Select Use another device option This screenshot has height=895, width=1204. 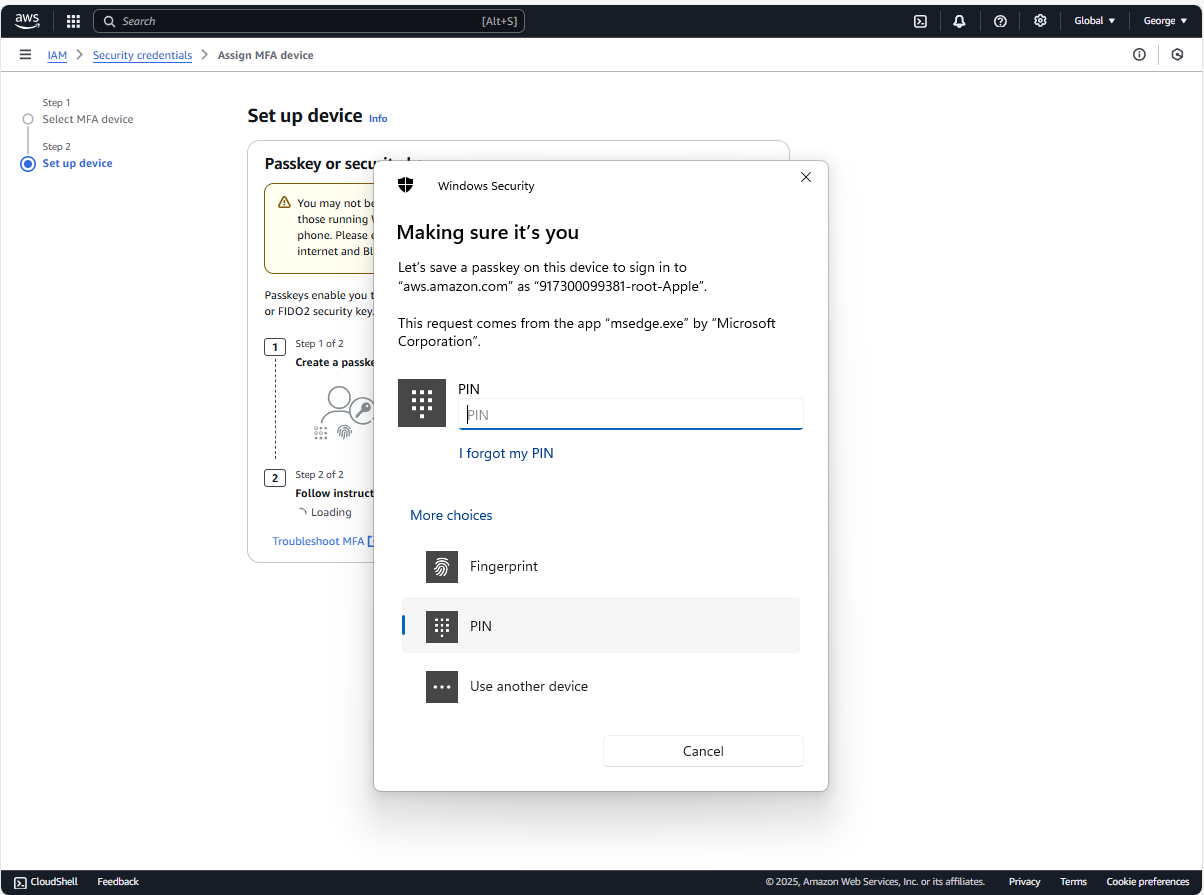click(x=601, y=687)
